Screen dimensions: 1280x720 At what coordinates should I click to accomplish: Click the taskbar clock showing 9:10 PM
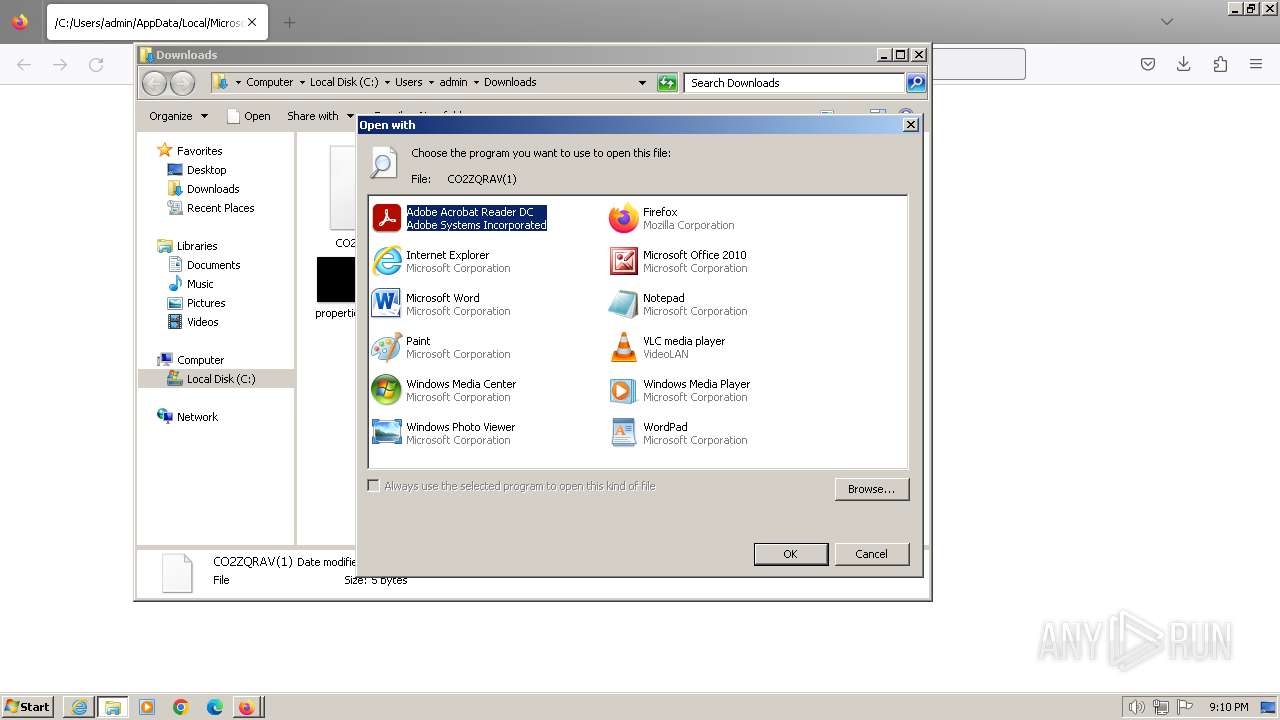[x=1228, y=707]
